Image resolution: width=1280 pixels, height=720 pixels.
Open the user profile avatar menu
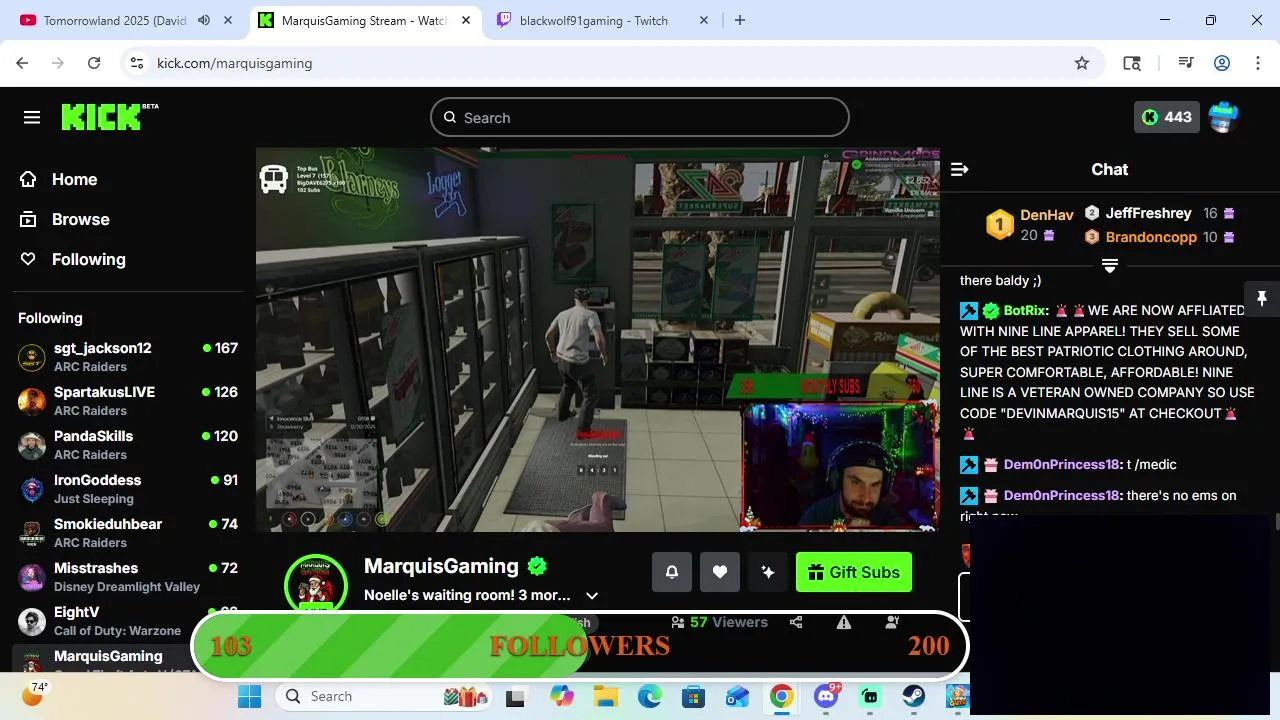pos(1223,117)
